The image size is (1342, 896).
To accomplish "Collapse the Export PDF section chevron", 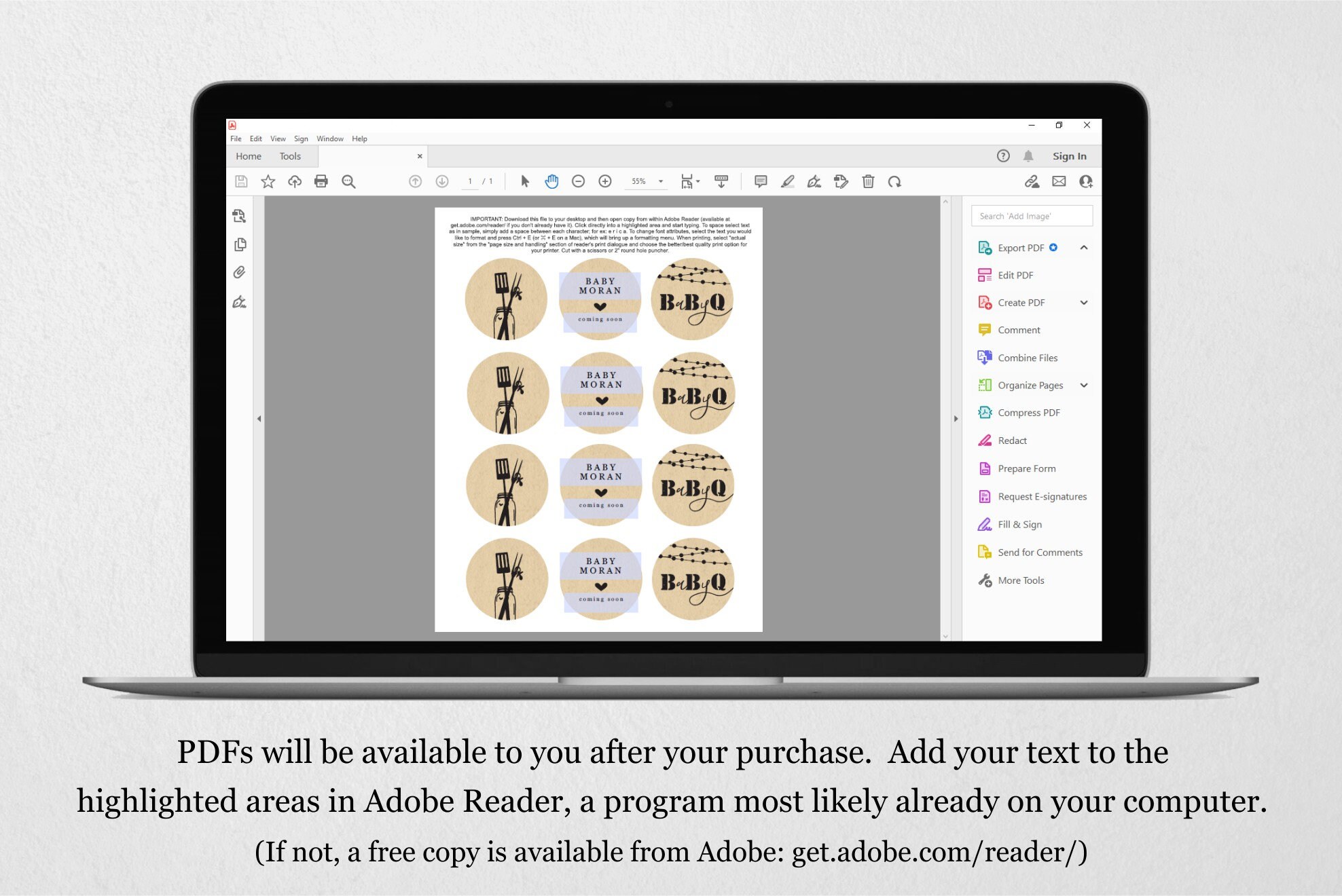I will 1084,248.
